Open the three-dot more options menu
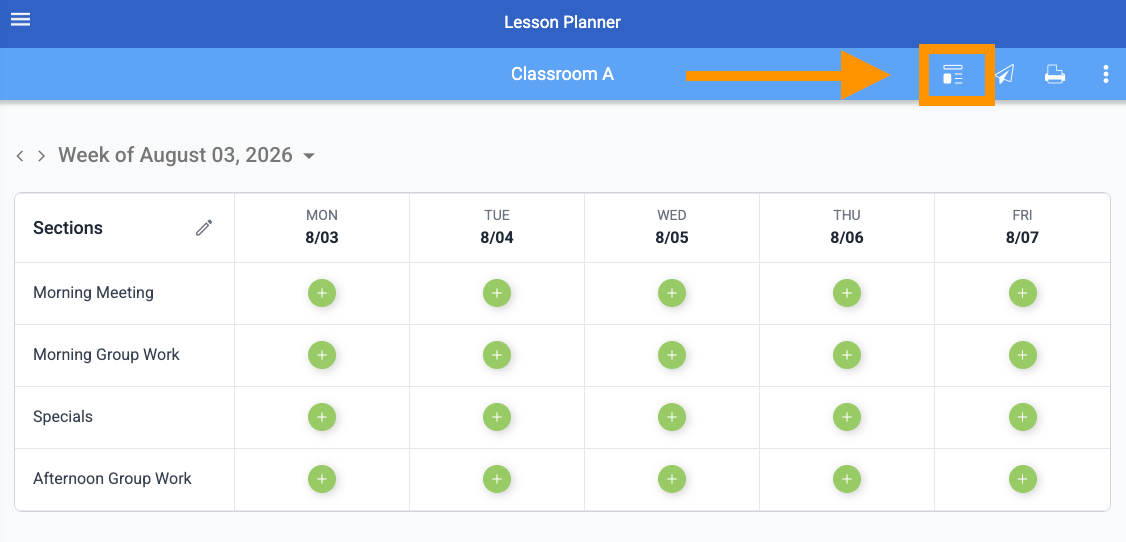The height and width of the screenshot is (542, 1126). click(x=1105, y=74)
